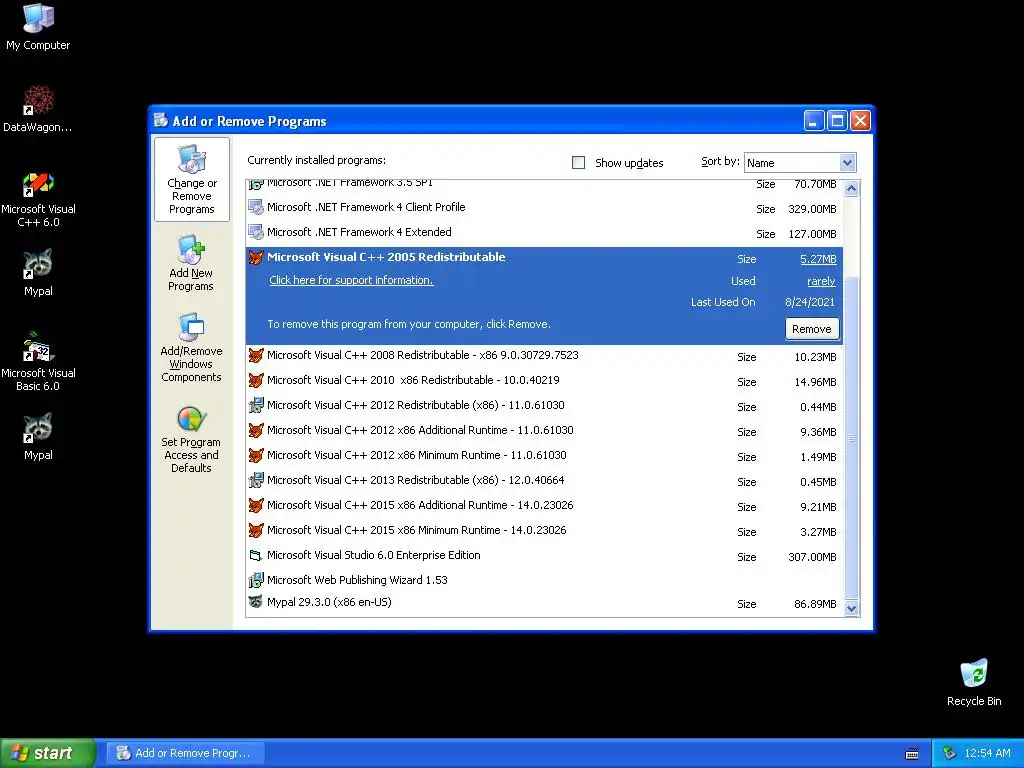Click the Visual C++ 2012 Additional Runtime icon

(256, 430)
